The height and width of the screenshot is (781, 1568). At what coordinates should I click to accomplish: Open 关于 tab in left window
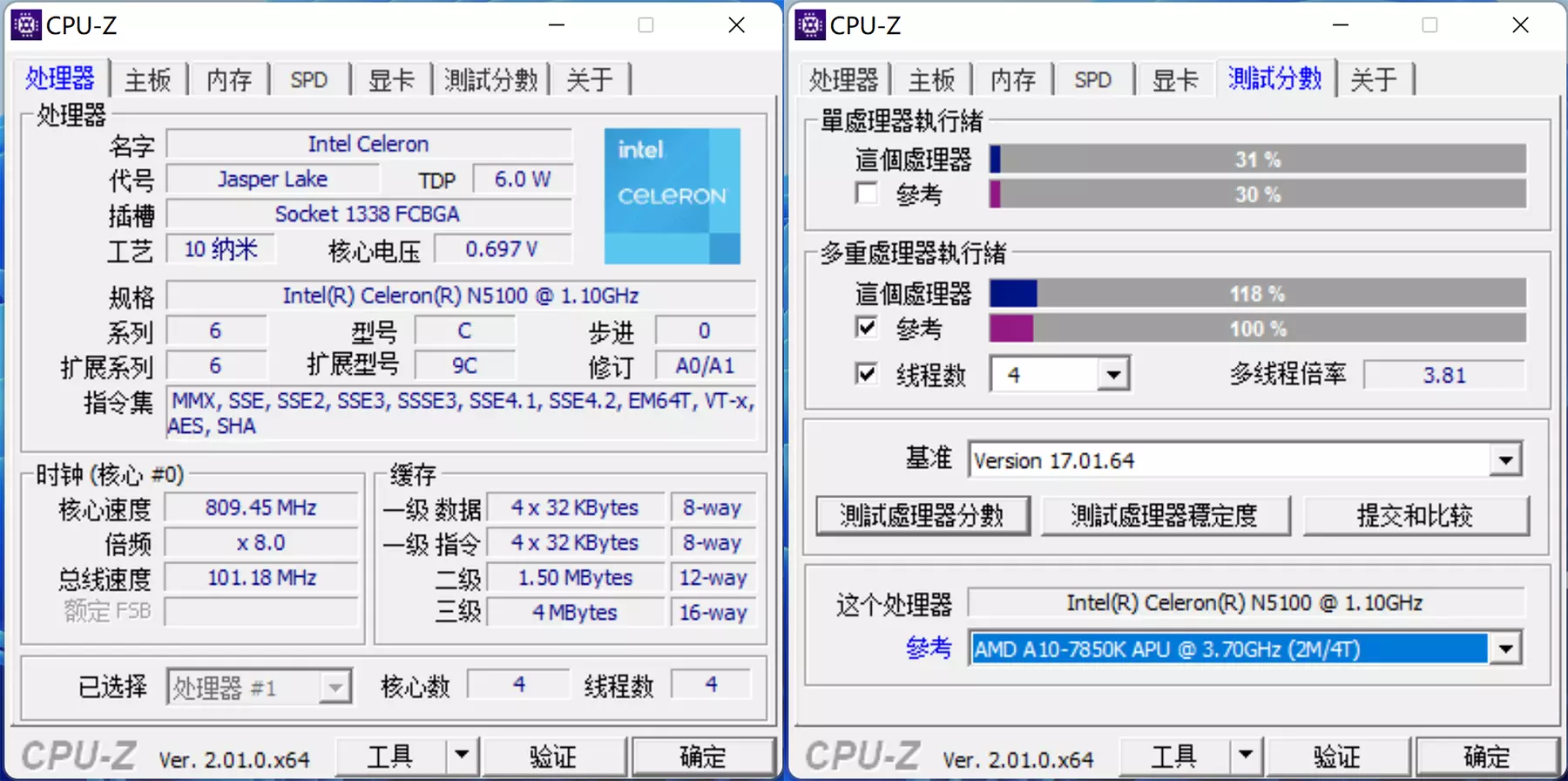(590, 80)
